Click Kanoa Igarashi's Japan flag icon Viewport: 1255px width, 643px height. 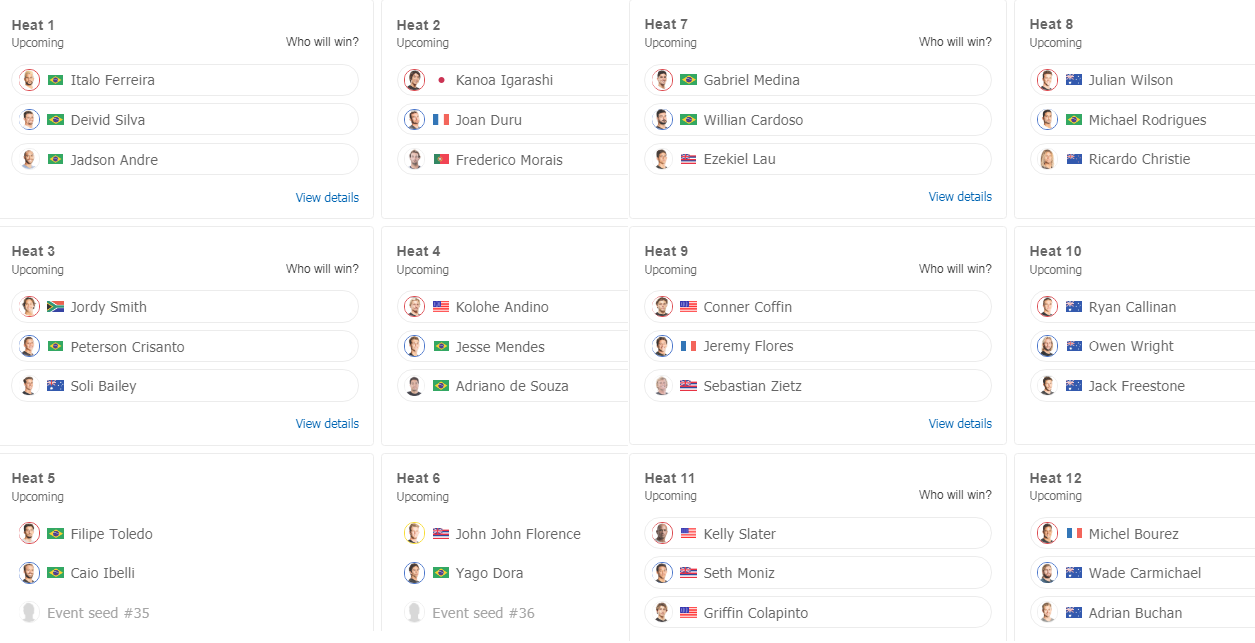(x=441, y=80)
